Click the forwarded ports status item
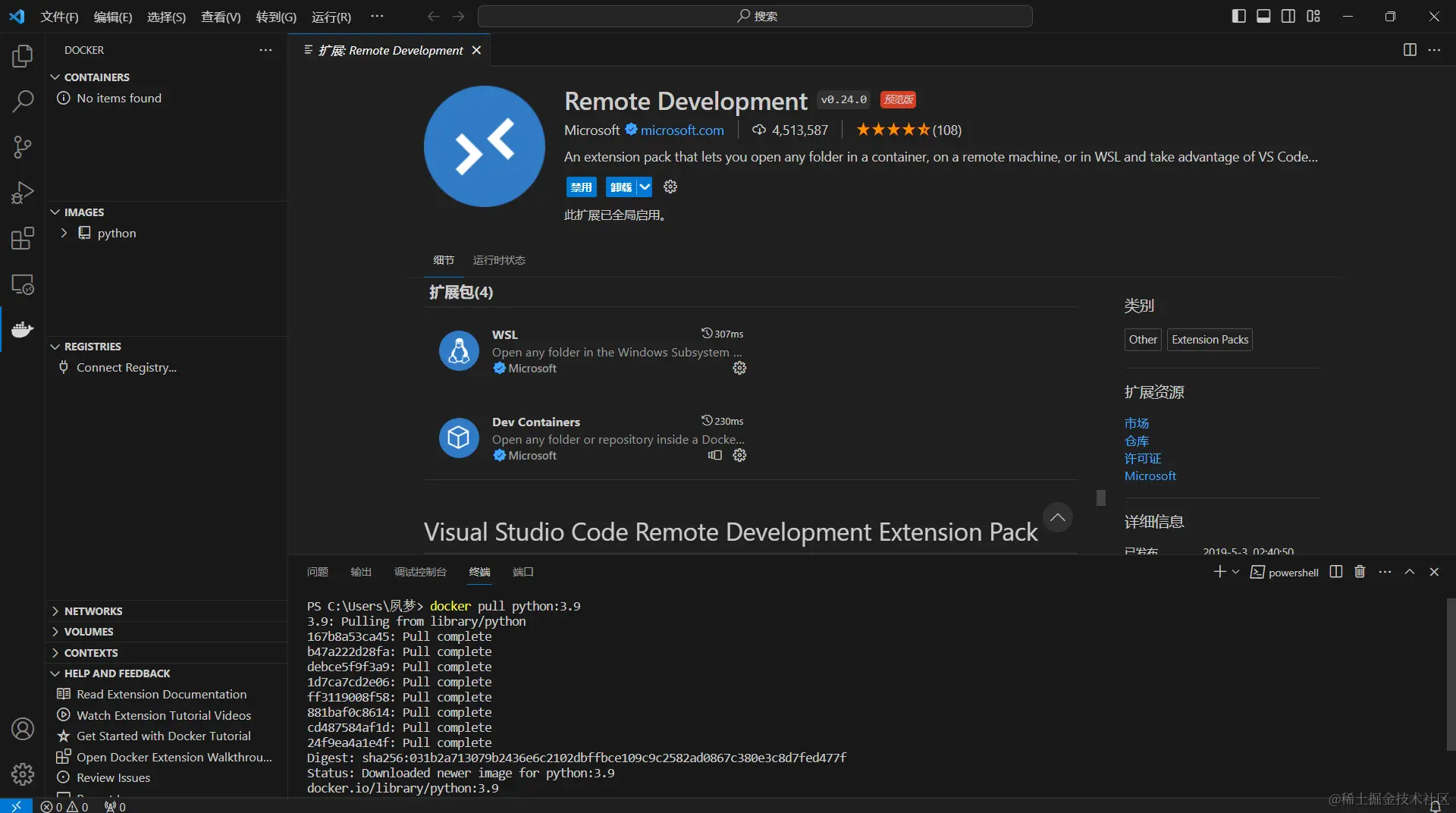Image resolution: width=1456 pixels, height=813 pixels. (x=115, y=806)
